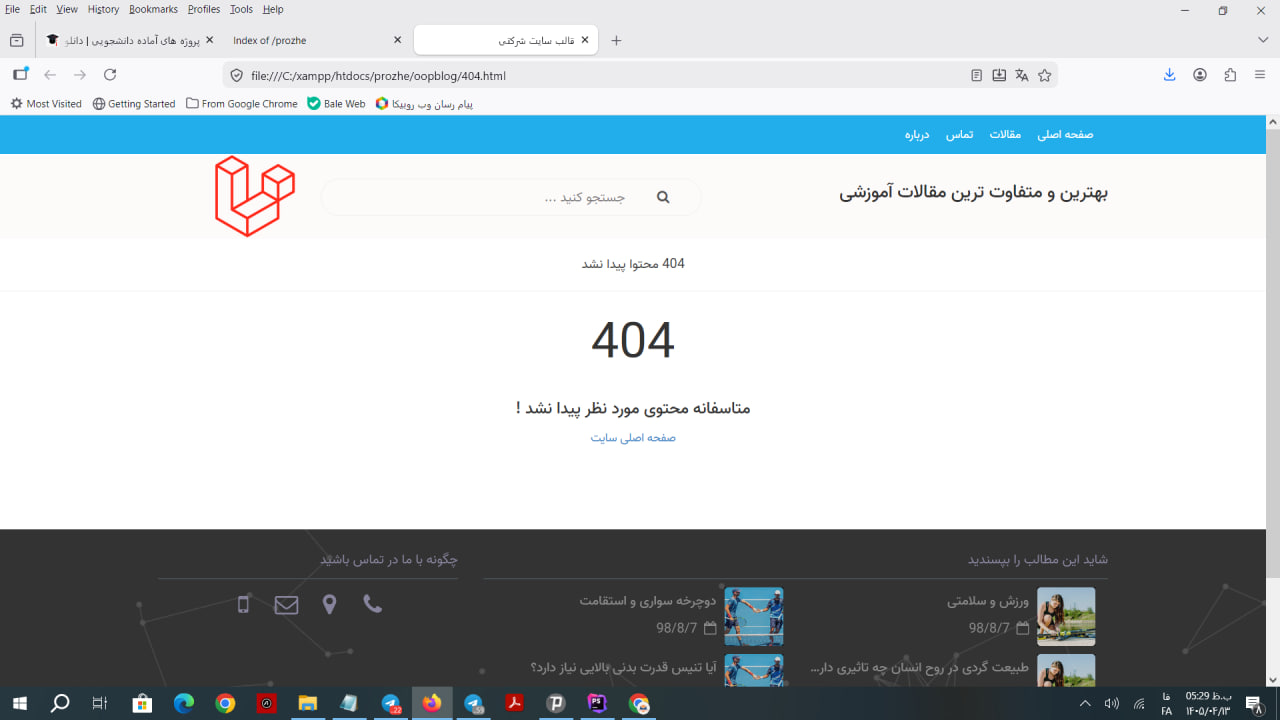Screen dimensions: 1280x720
Task: Reload the page with the refresh icon
Action: (x=110, y=75)
